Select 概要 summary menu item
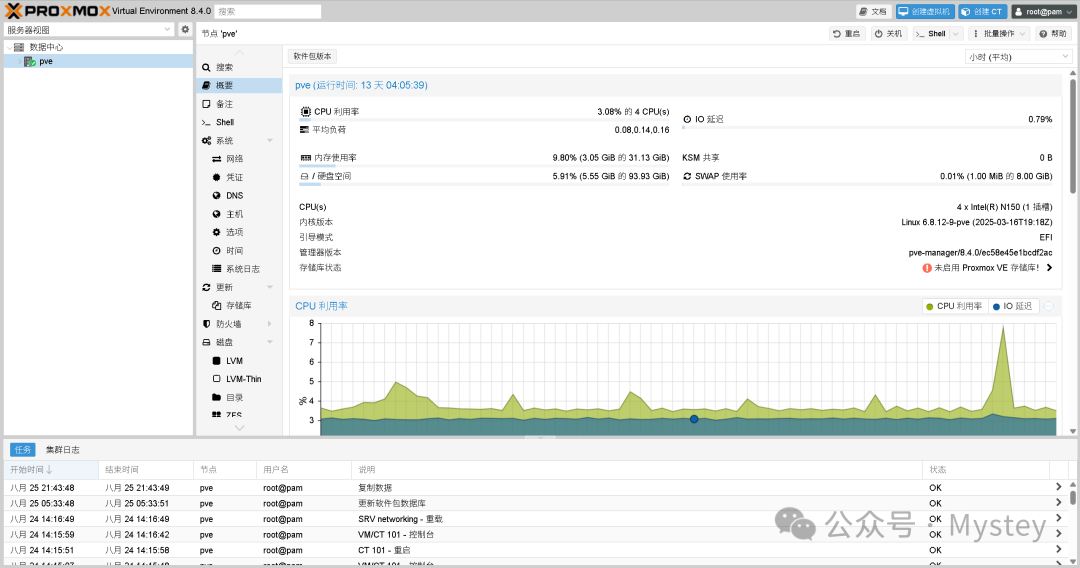The image size is (1080, 568). [x=239, y=85]
